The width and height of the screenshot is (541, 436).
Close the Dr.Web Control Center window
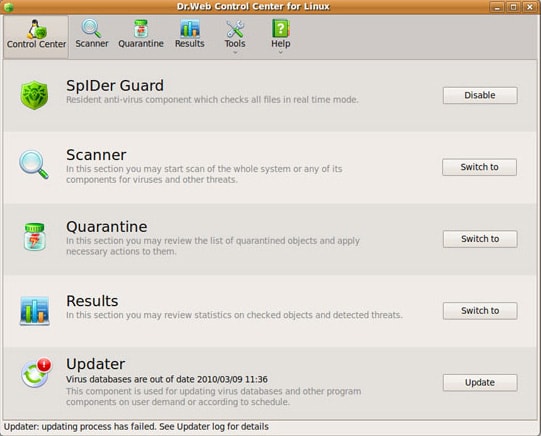click(x=530, y=7)
